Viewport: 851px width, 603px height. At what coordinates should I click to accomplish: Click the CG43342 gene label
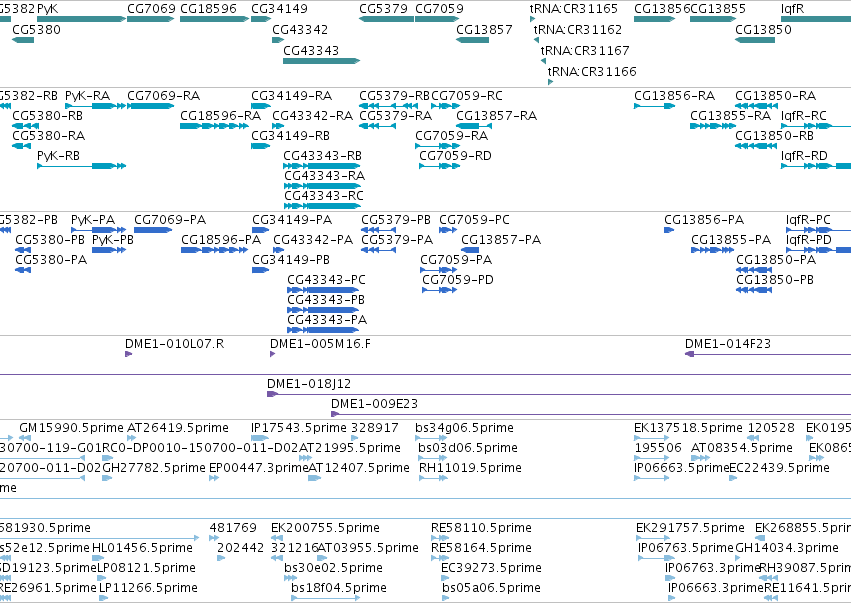coord(300,29)
